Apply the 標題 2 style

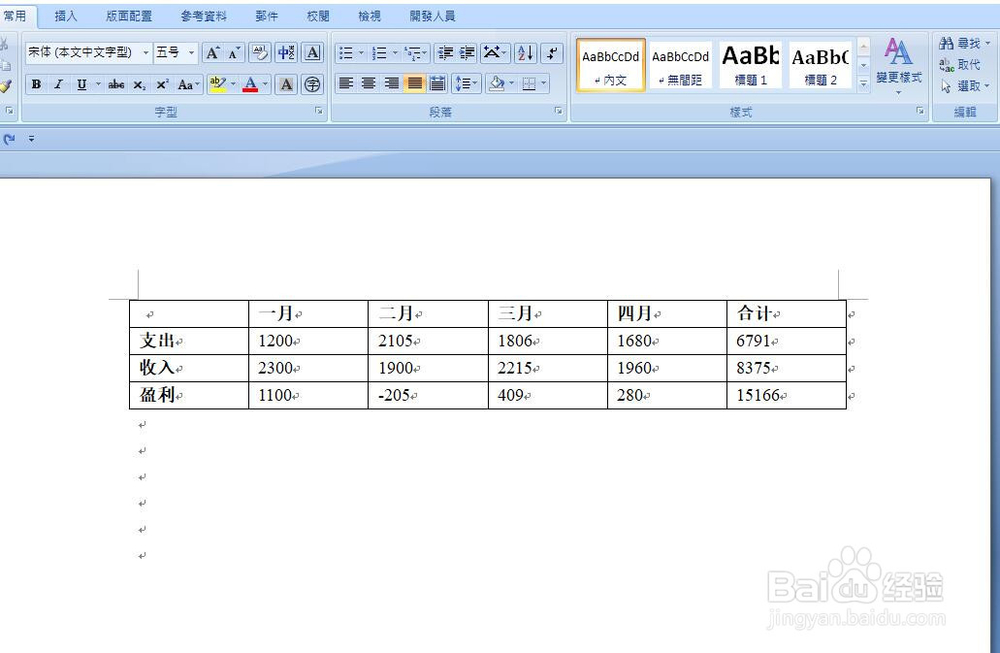click(x=820, y=65)
